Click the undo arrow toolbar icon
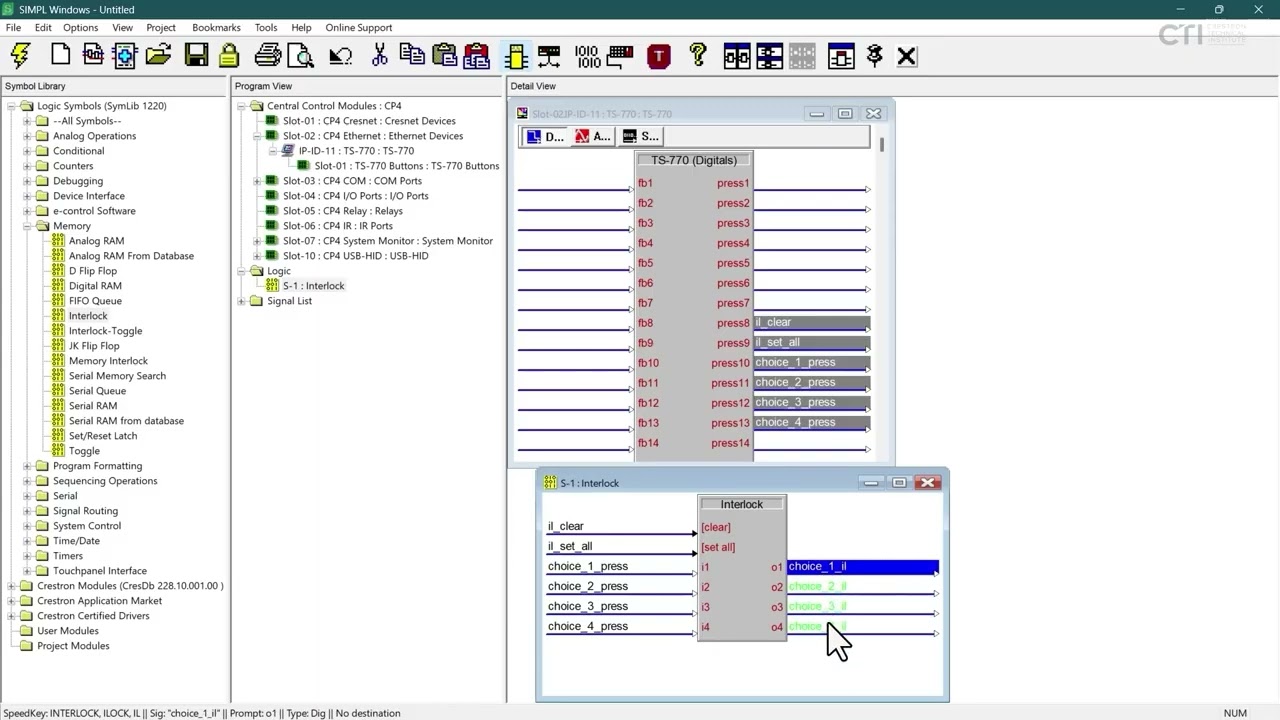 click(x=341, y=56)
